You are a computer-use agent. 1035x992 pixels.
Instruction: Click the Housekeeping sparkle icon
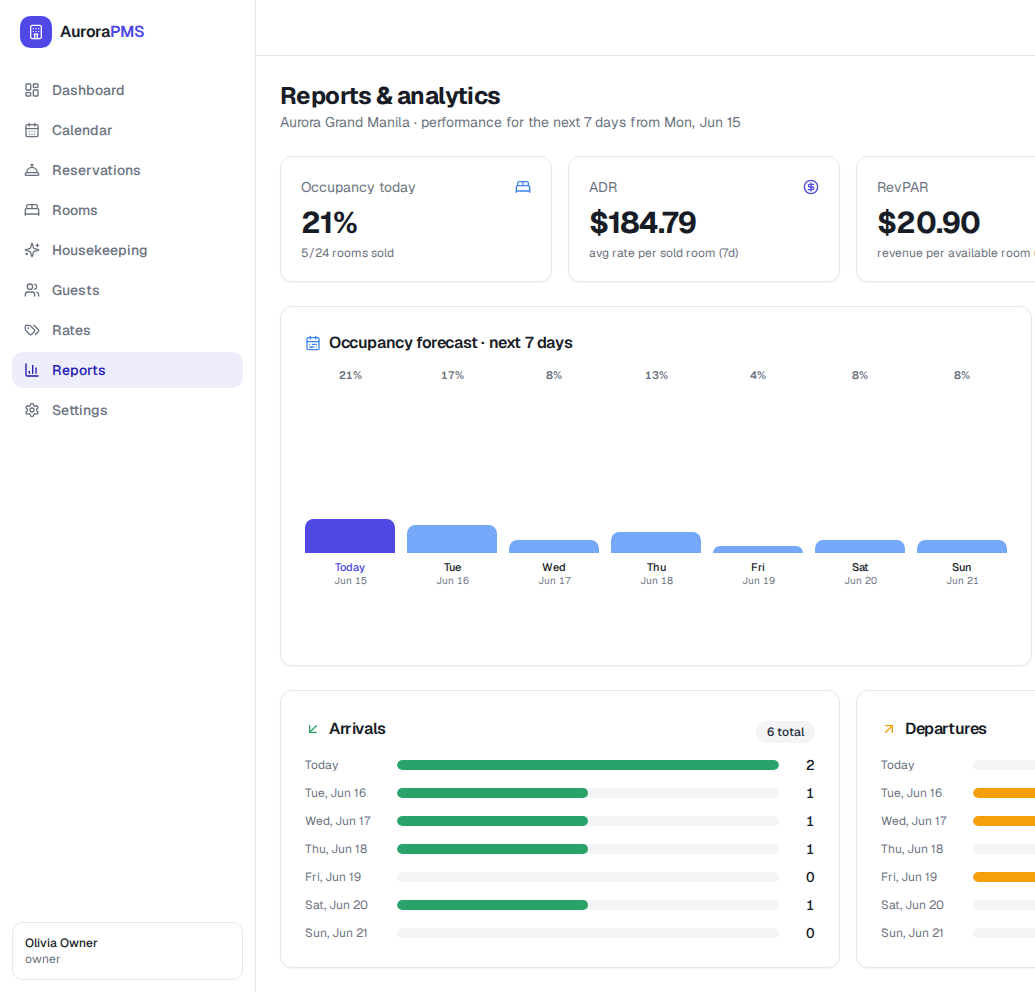[x=32, y=250]
